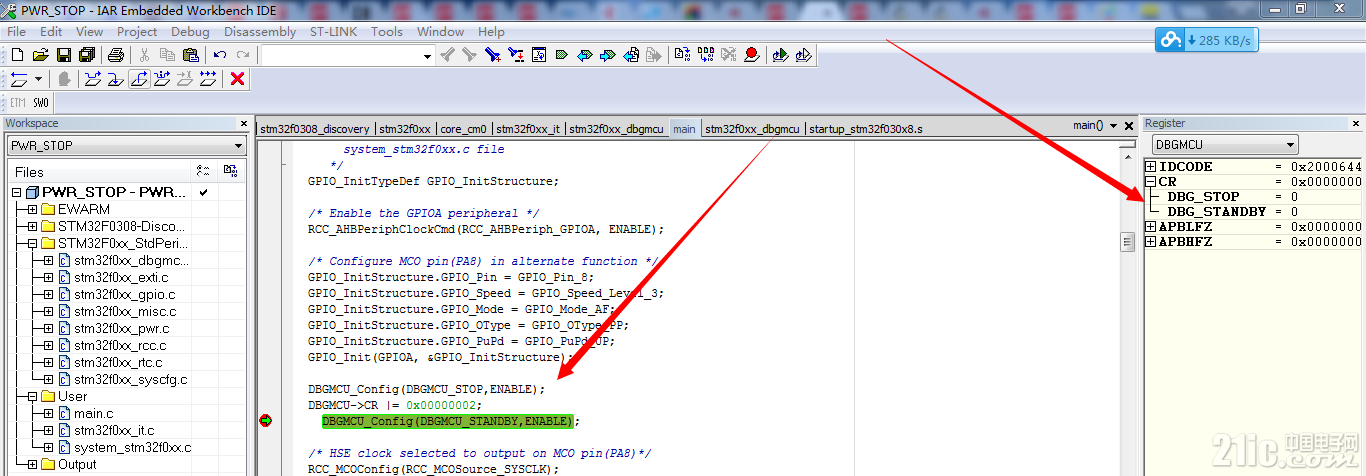The height and width of the screenshot is (476, 1366).
Task: Create a new document with the New icon
Action: click(x=18, y=55)
